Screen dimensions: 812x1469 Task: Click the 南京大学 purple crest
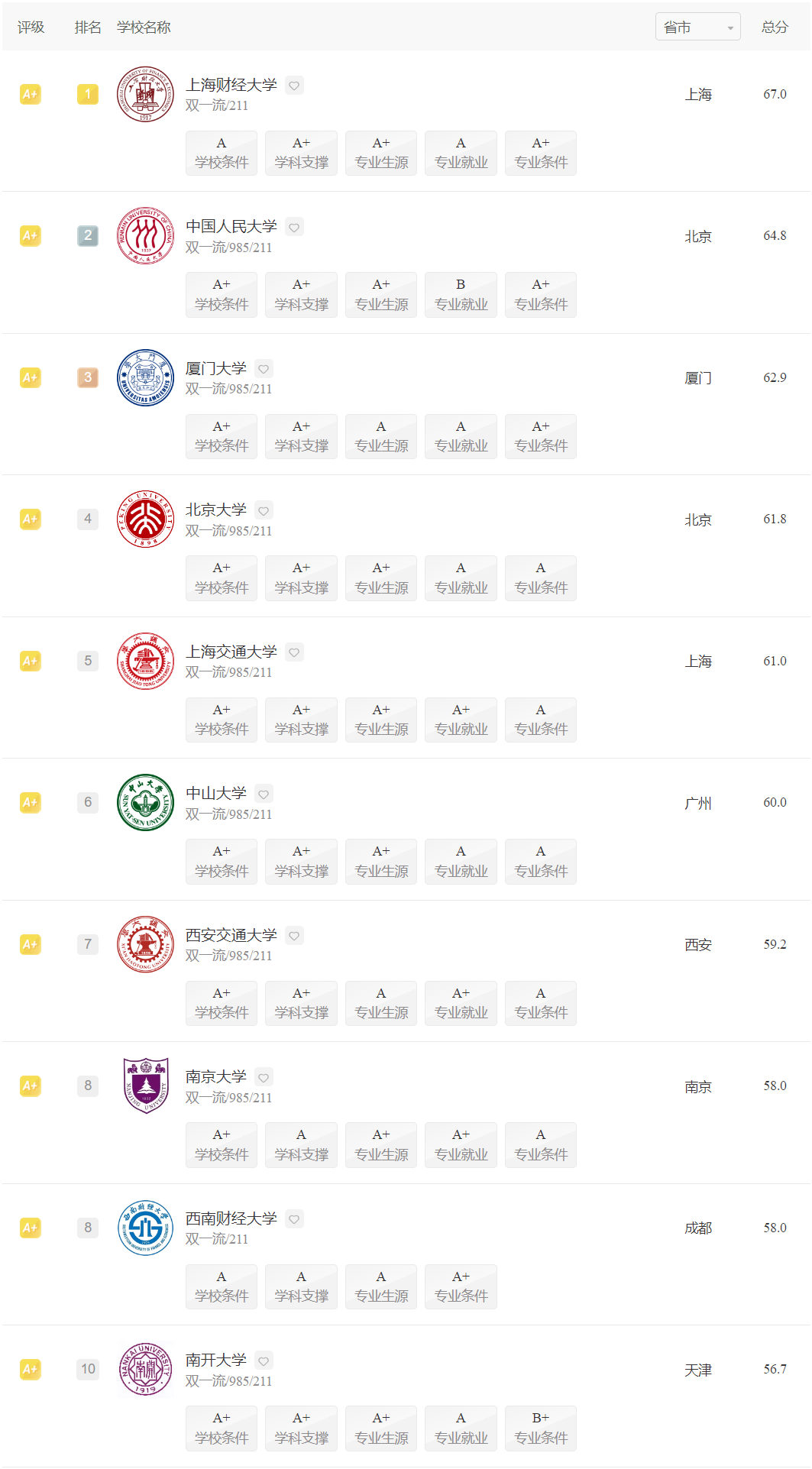pyautogui.click(x=145, y=1086)
